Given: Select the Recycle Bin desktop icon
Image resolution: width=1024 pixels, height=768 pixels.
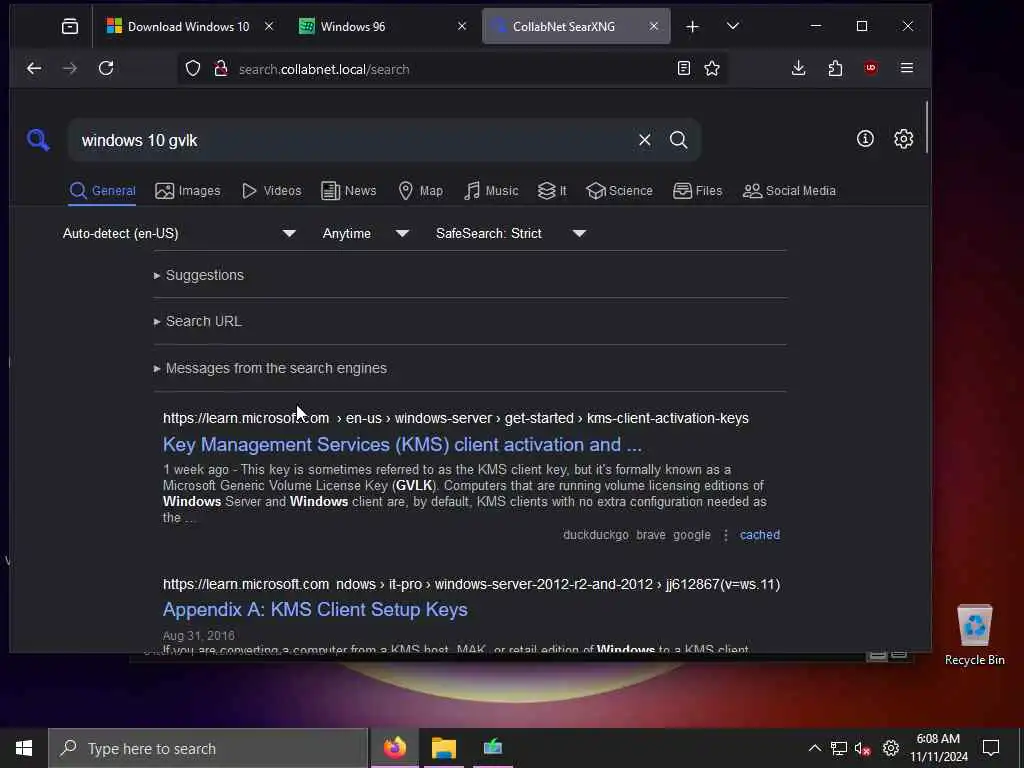Looking at the screenshot, I should tap(974, 635).
